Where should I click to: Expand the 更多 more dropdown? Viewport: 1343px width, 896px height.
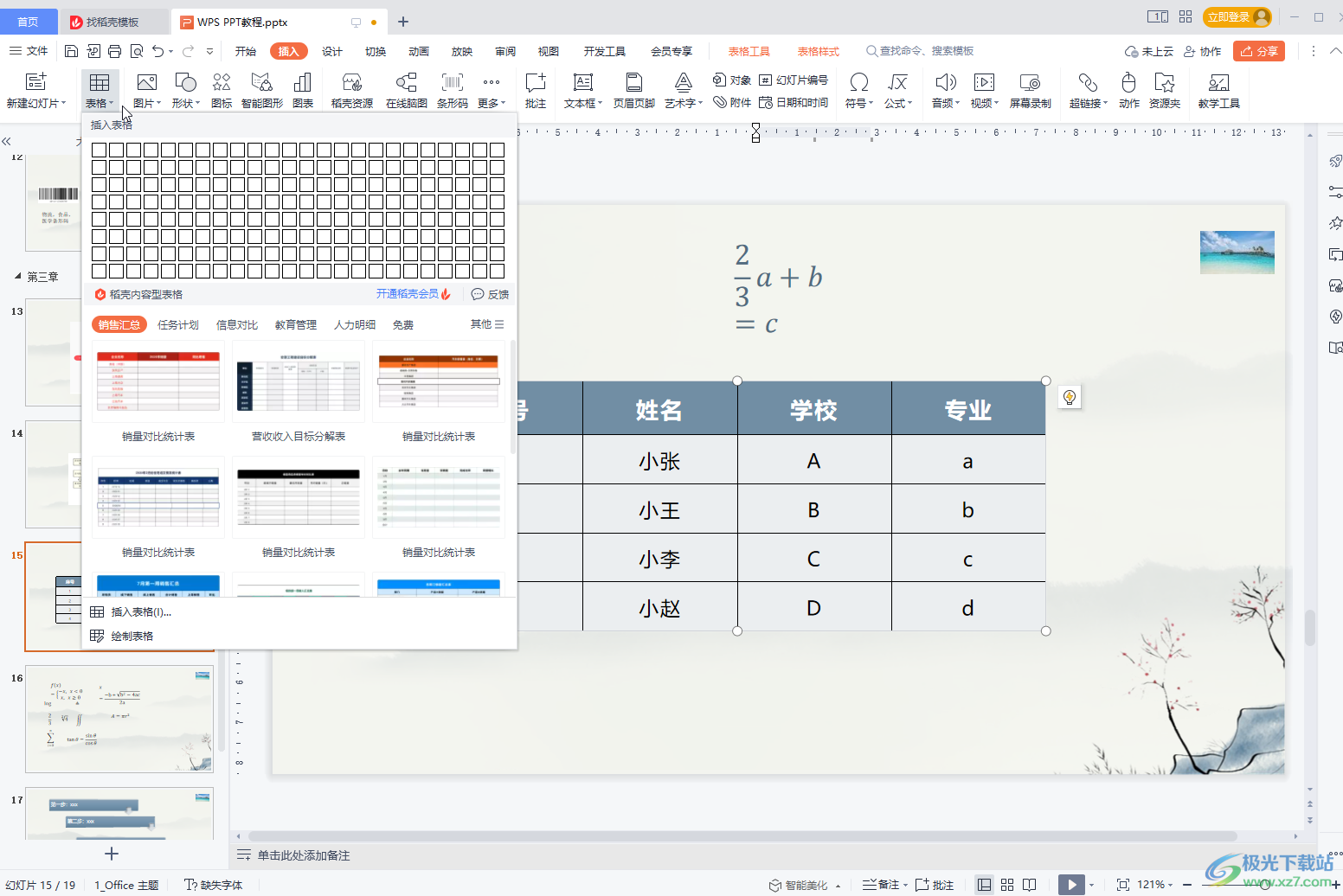(x=491, y=90)
